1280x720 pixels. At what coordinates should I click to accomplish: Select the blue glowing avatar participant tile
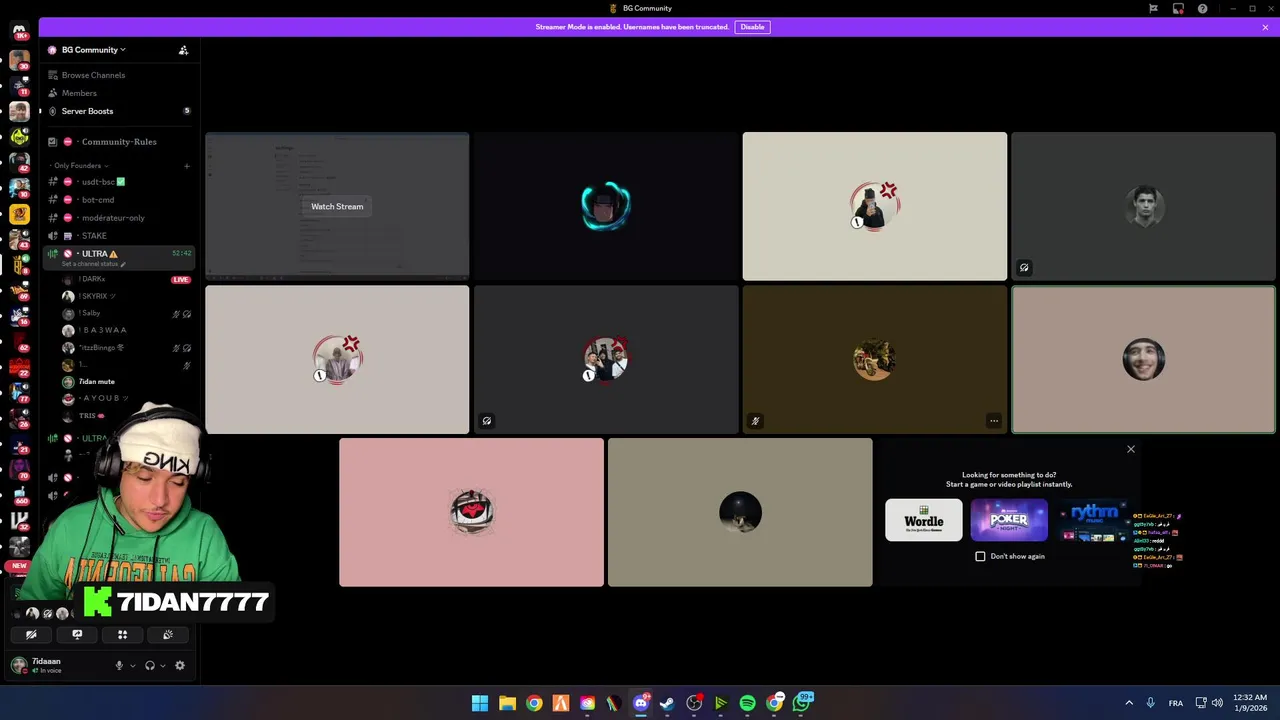[606, 206]
